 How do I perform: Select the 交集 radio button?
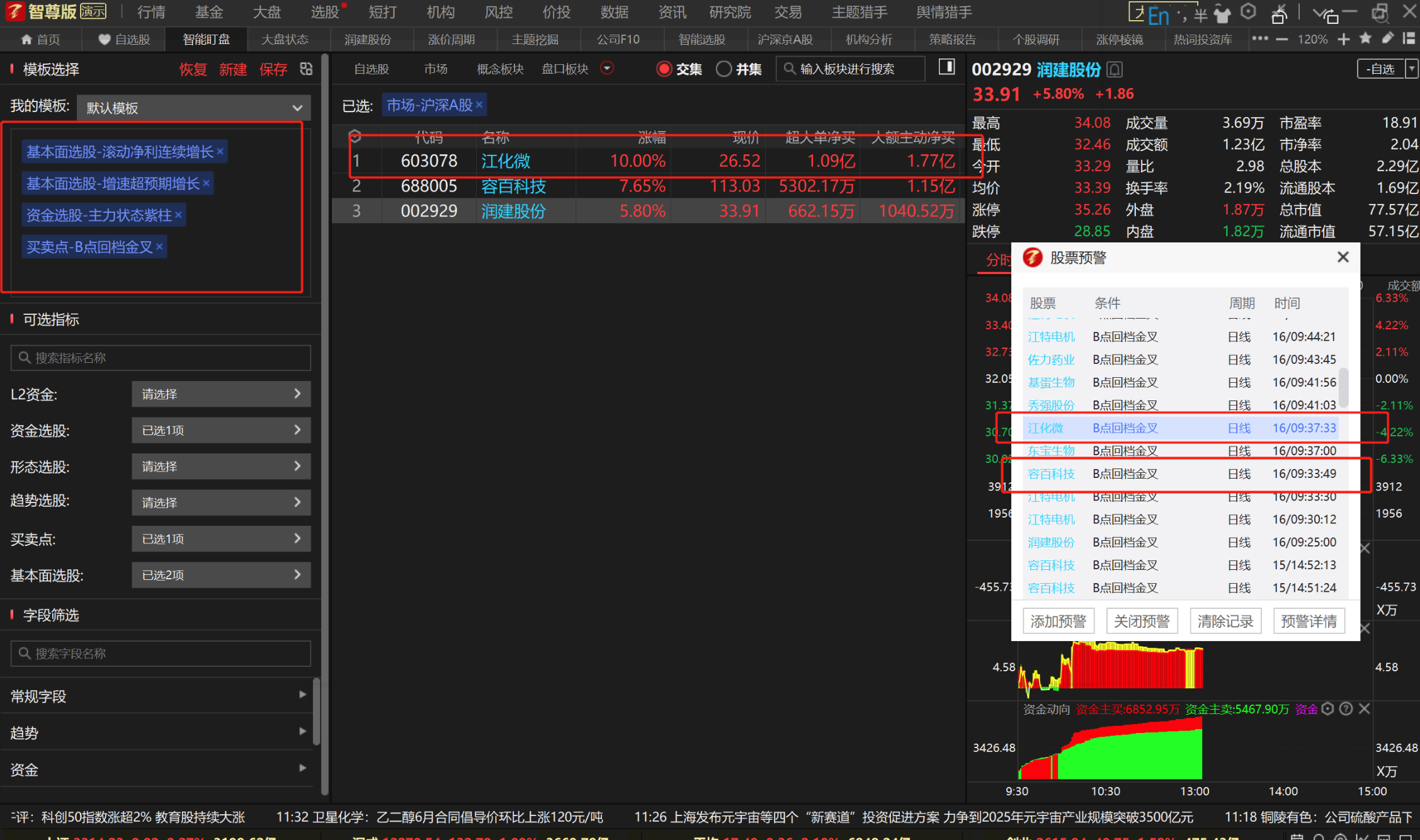664,69
